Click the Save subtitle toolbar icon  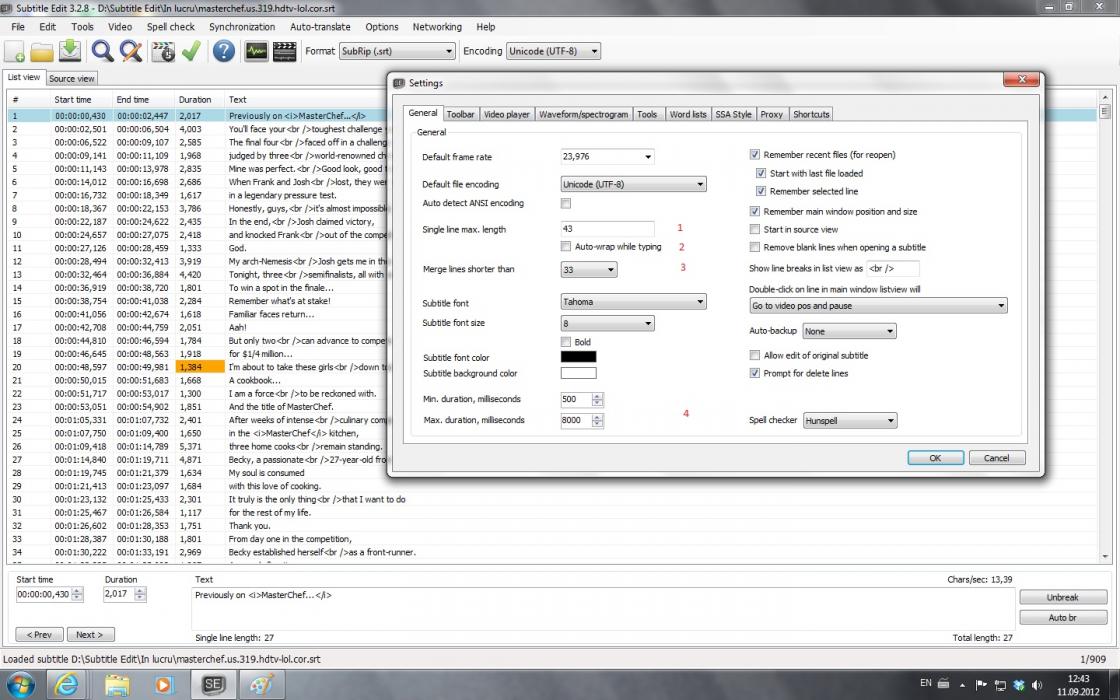(x=70, y=51)
